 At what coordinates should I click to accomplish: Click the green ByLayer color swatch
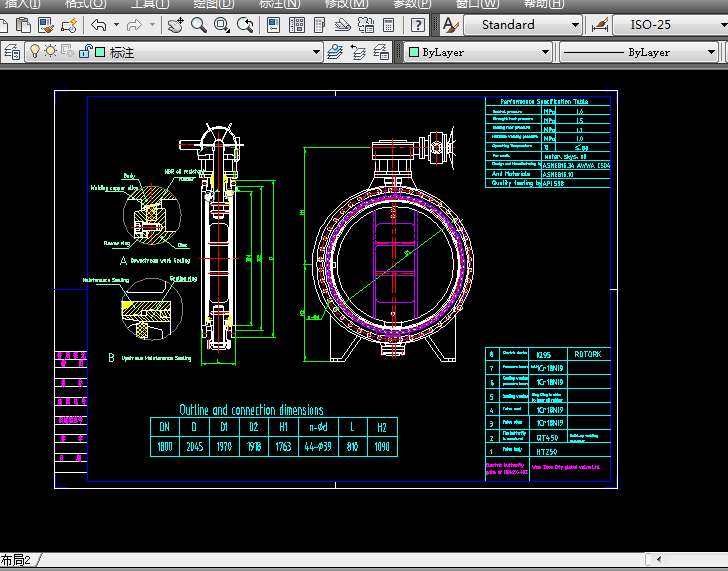click(413, 52)
